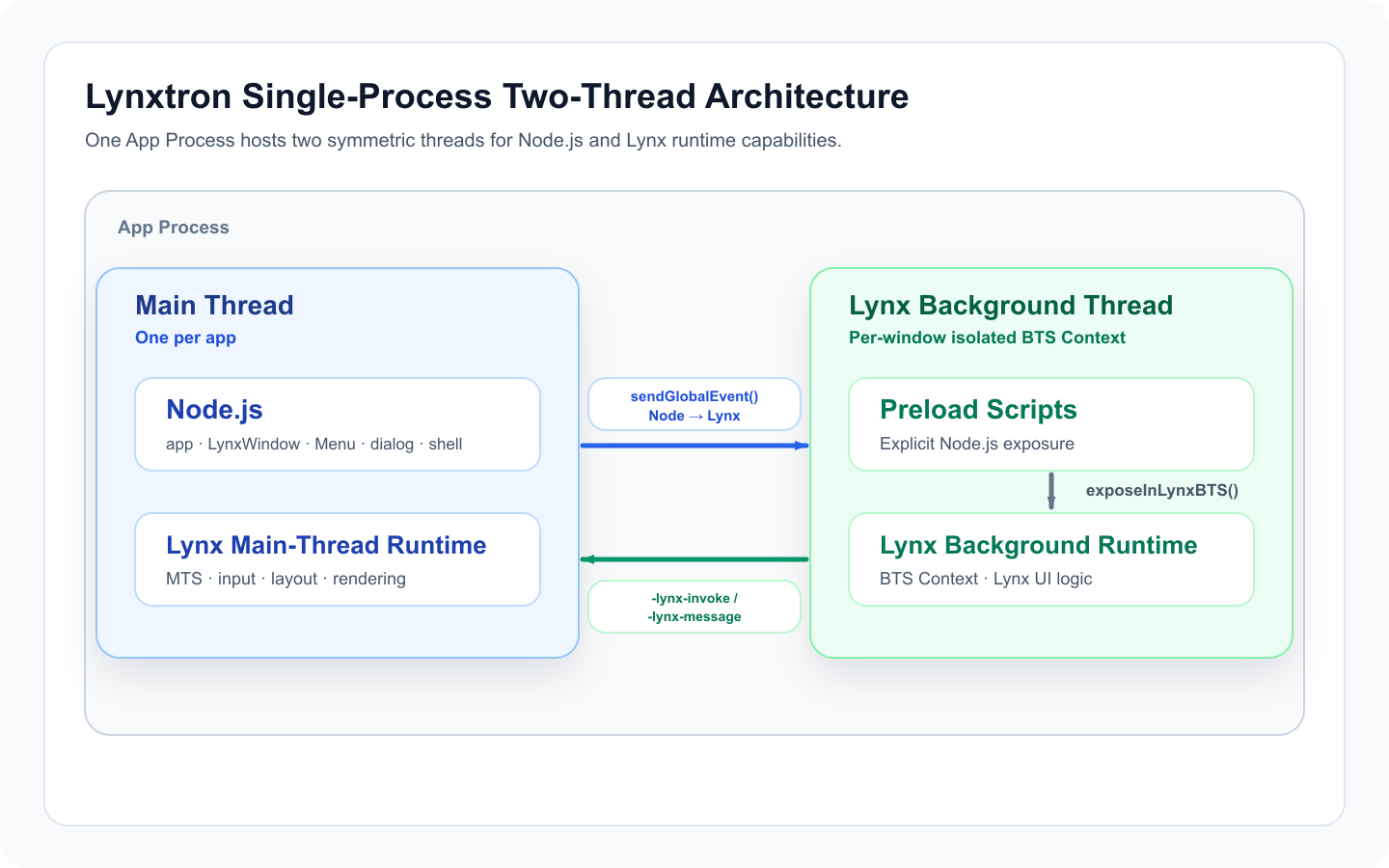Image resolution: width=1389 pixels, height=868 pixels.
Task: Click the "Main Thread" heading
Action: click(214, 305)
